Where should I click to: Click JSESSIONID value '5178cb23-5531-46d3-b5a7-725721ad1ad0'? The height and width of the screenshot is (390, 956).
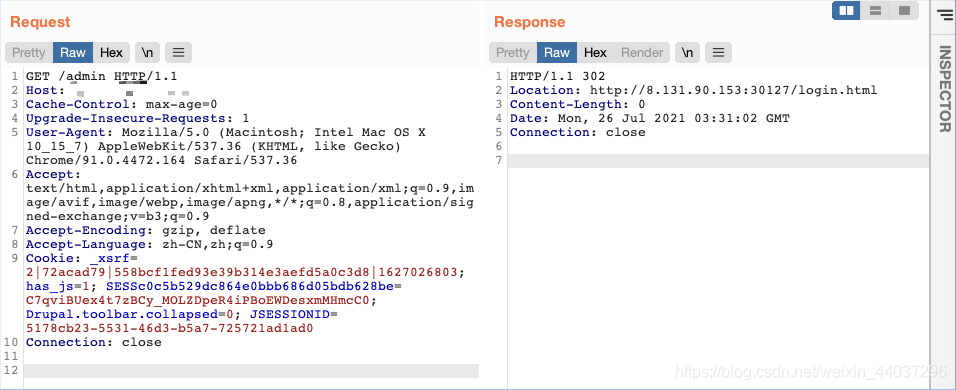(169, 328)
